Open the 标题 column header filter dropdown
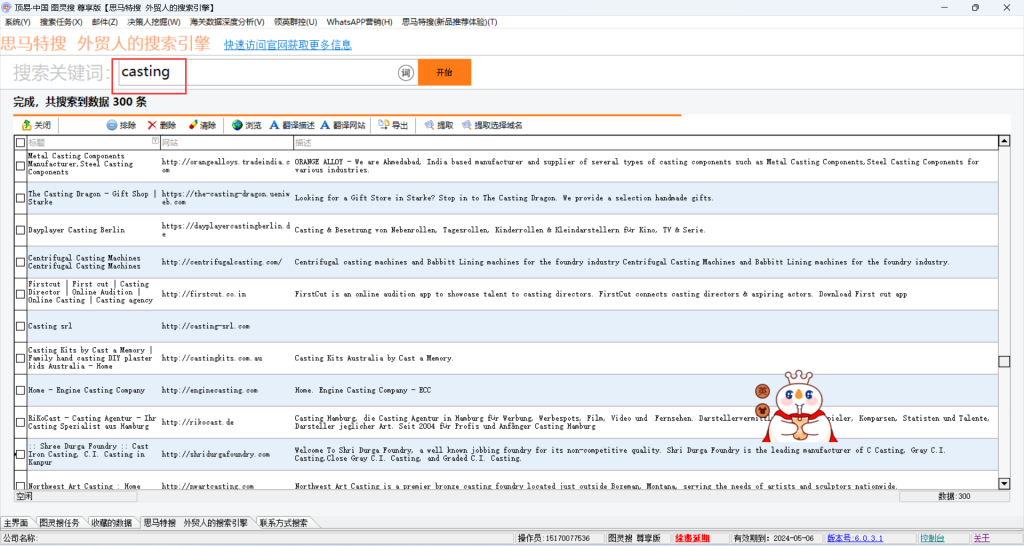This screenshot has height=546, width=1024. click(x=154, y=143)
